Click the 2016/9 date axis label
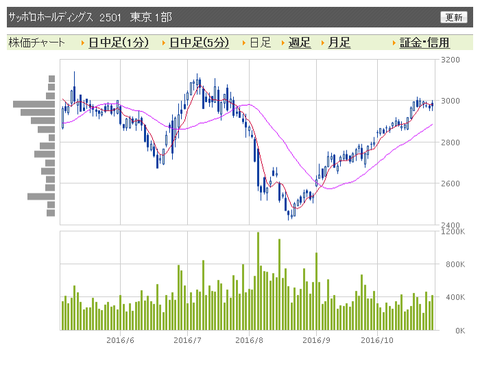This screenshot has width=480, height=367. pos(316,340)
